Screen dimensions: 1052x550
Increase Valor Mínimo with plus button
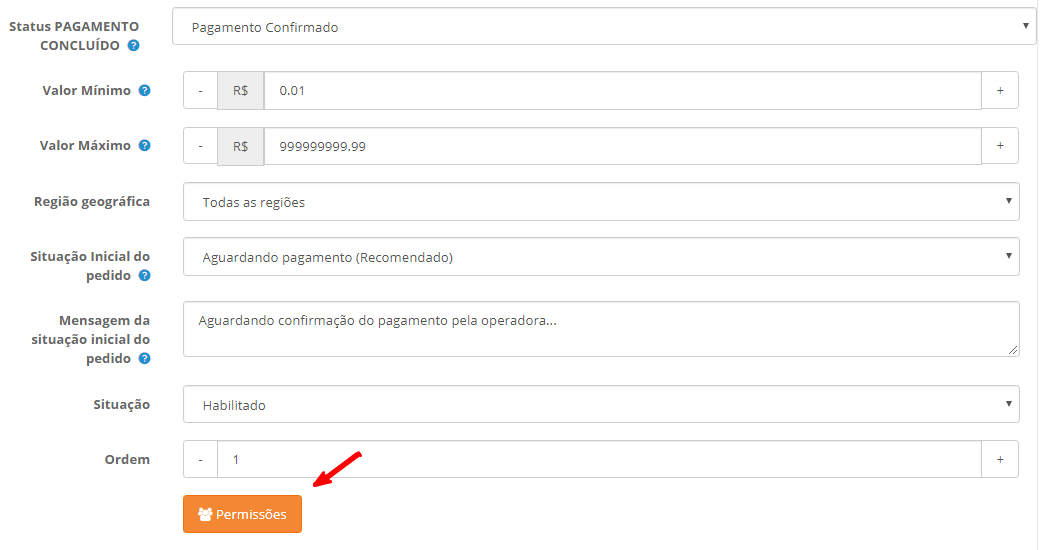(1000, 91)
